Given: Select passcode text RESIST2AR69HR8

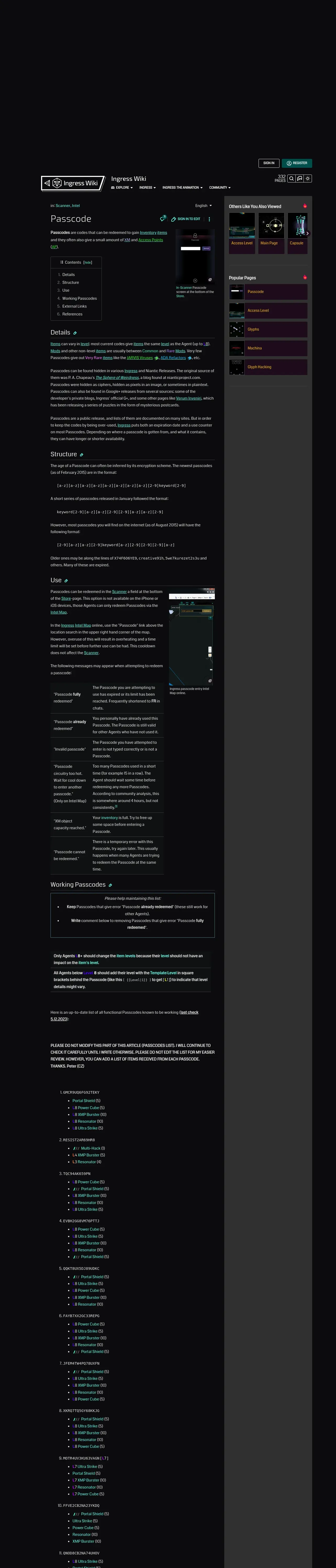Looking at the screenshot, I should pyautogui.click(x=79, y=1140).
